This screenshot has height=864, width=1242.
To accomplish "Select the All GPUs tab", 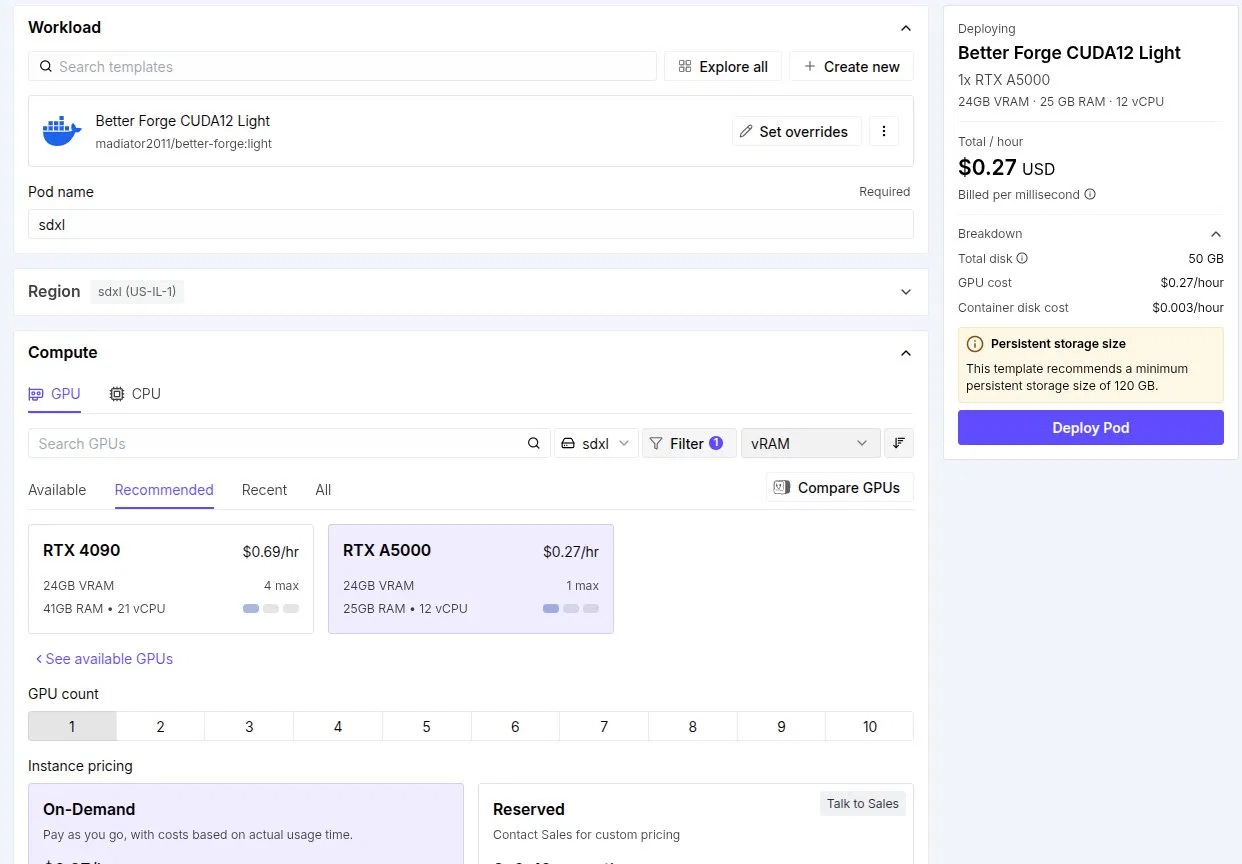I will [x=323, y=490].
